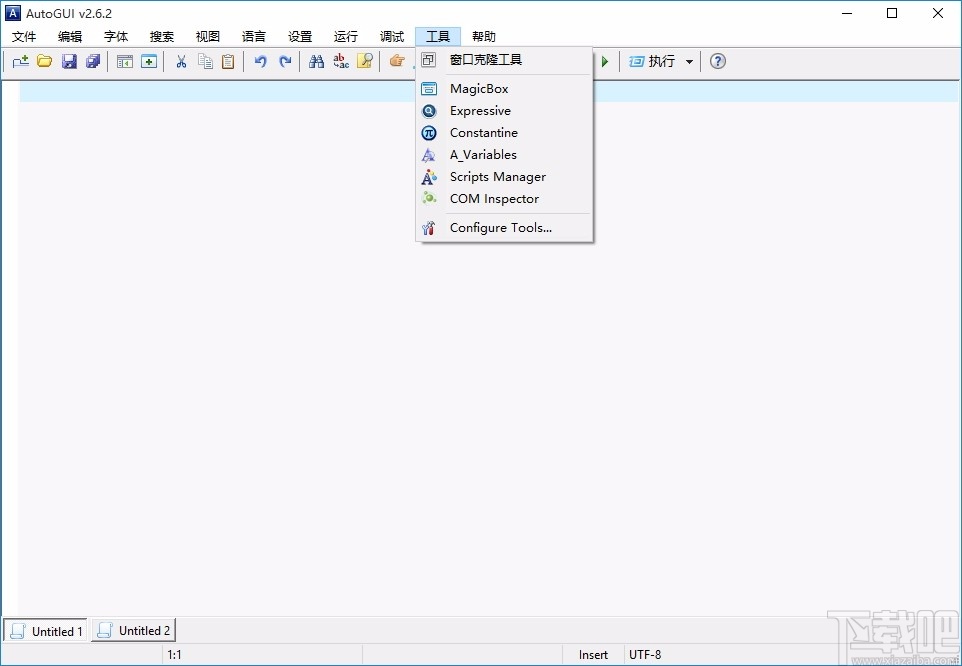Open a file using the folder toolbar icon

[44, 61]
